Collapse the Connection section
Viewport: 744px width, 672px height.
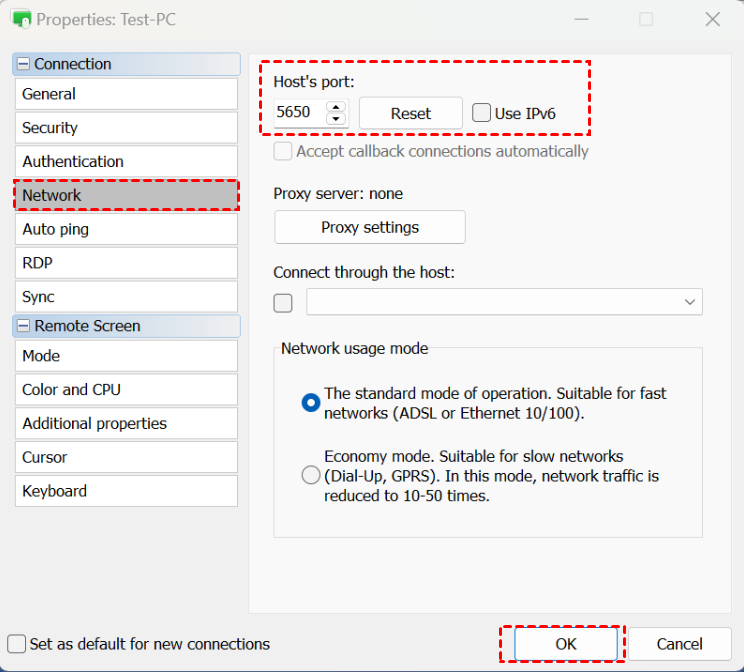23,64
